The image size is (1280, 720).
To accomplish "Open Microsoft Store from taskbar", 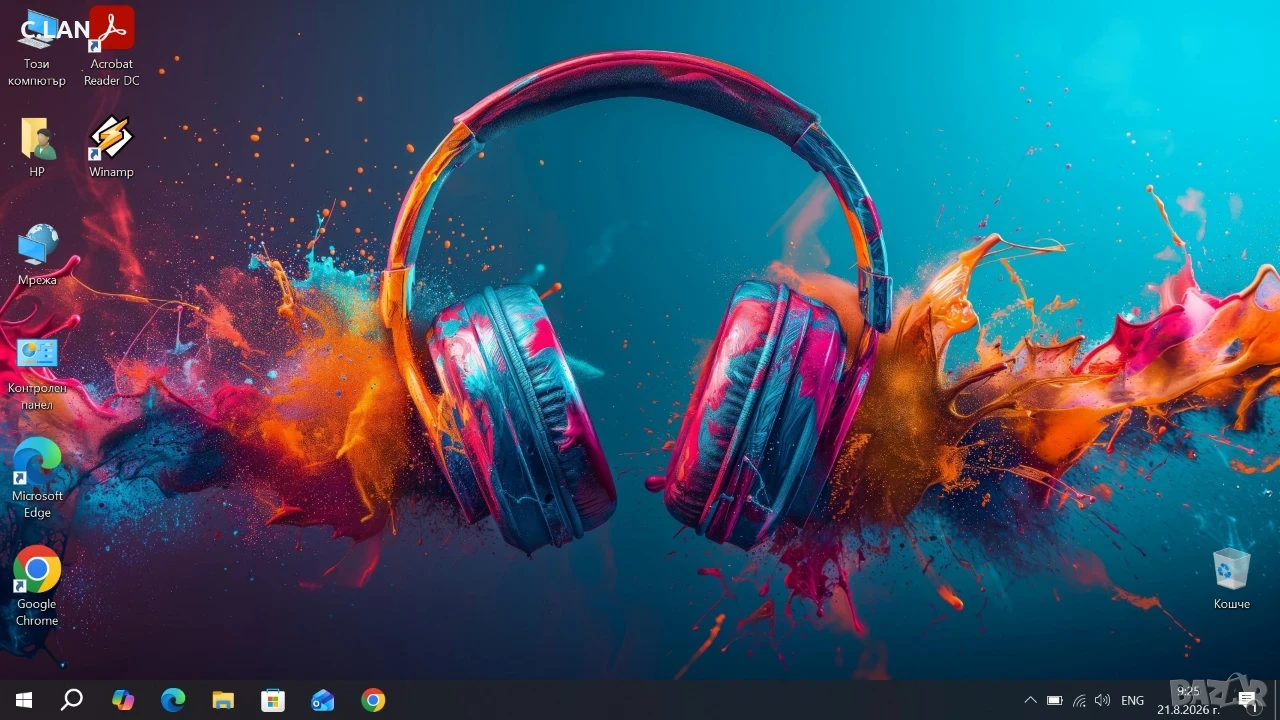I will (273, 700).
